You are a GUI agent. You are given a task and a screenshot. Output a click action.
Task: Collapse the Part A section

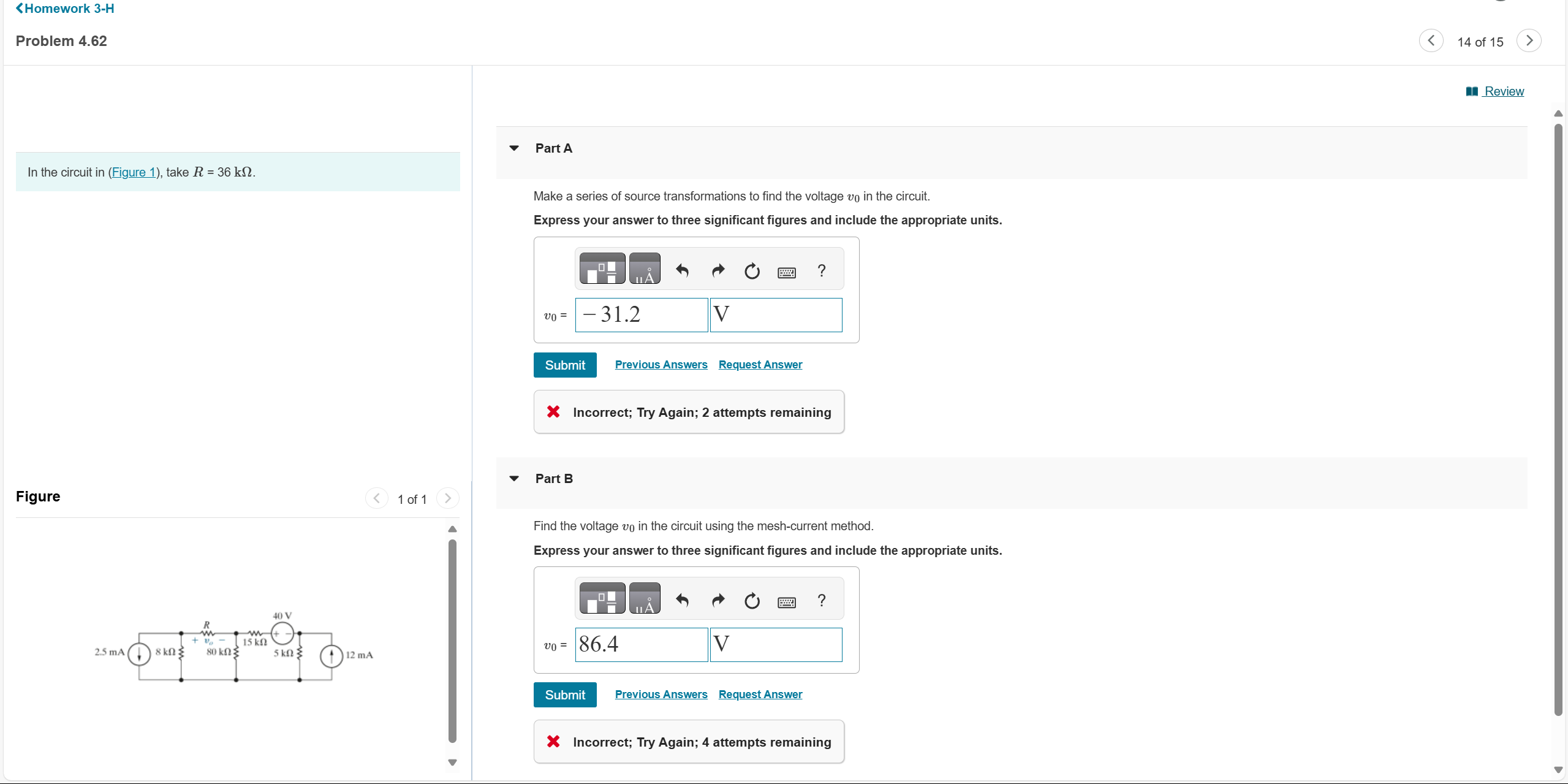click(x=513, y=148)
